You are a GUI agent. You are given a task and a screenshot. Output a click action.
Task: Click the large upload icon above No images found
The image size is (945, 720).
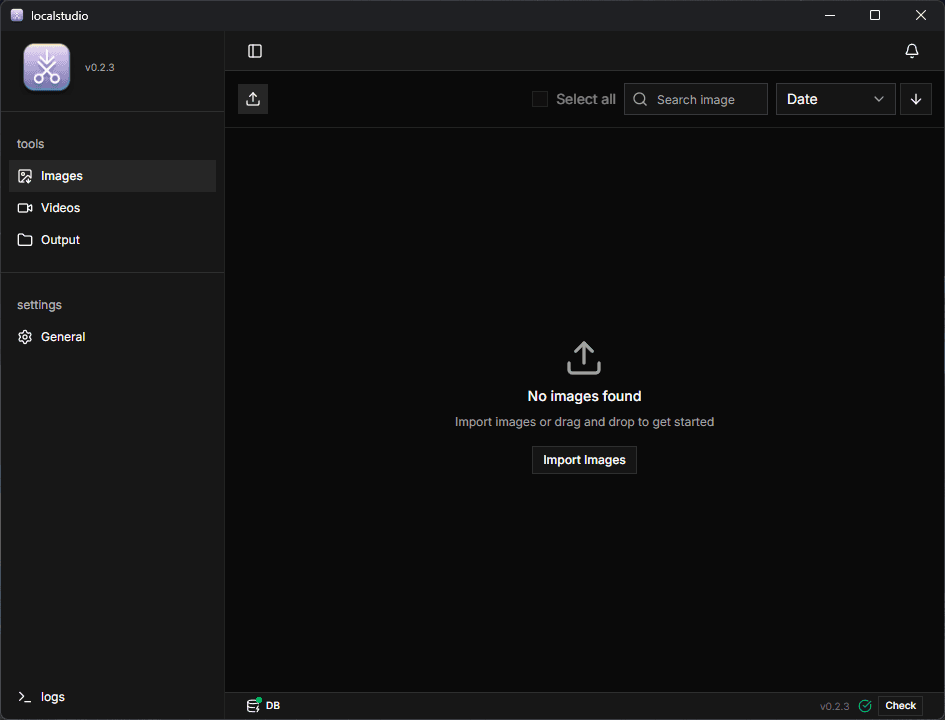coord(583,358)
